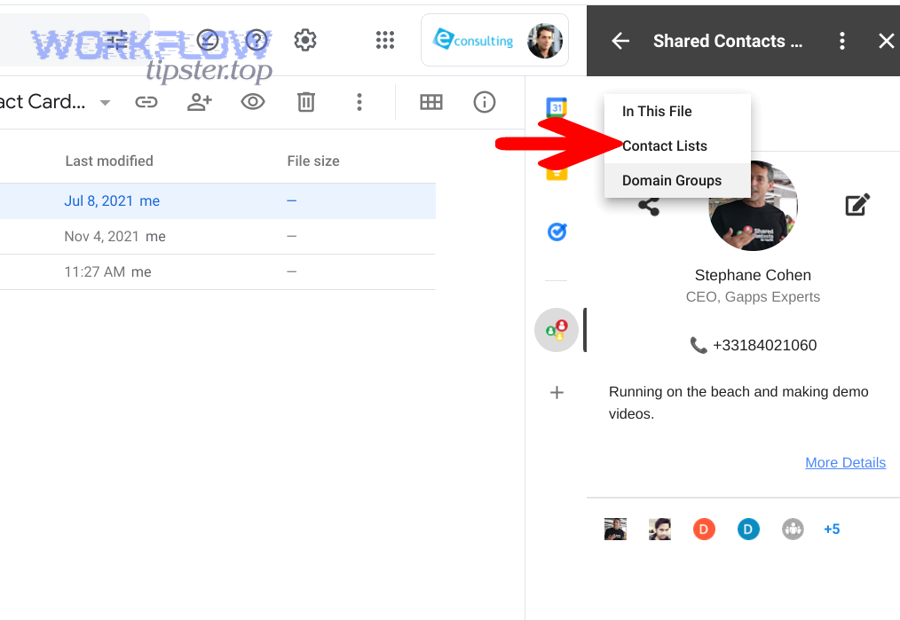Viewport: 900px width, 620px height.
Task: Open the Shared Contacts add-on icon
Action: coord(556,329)
